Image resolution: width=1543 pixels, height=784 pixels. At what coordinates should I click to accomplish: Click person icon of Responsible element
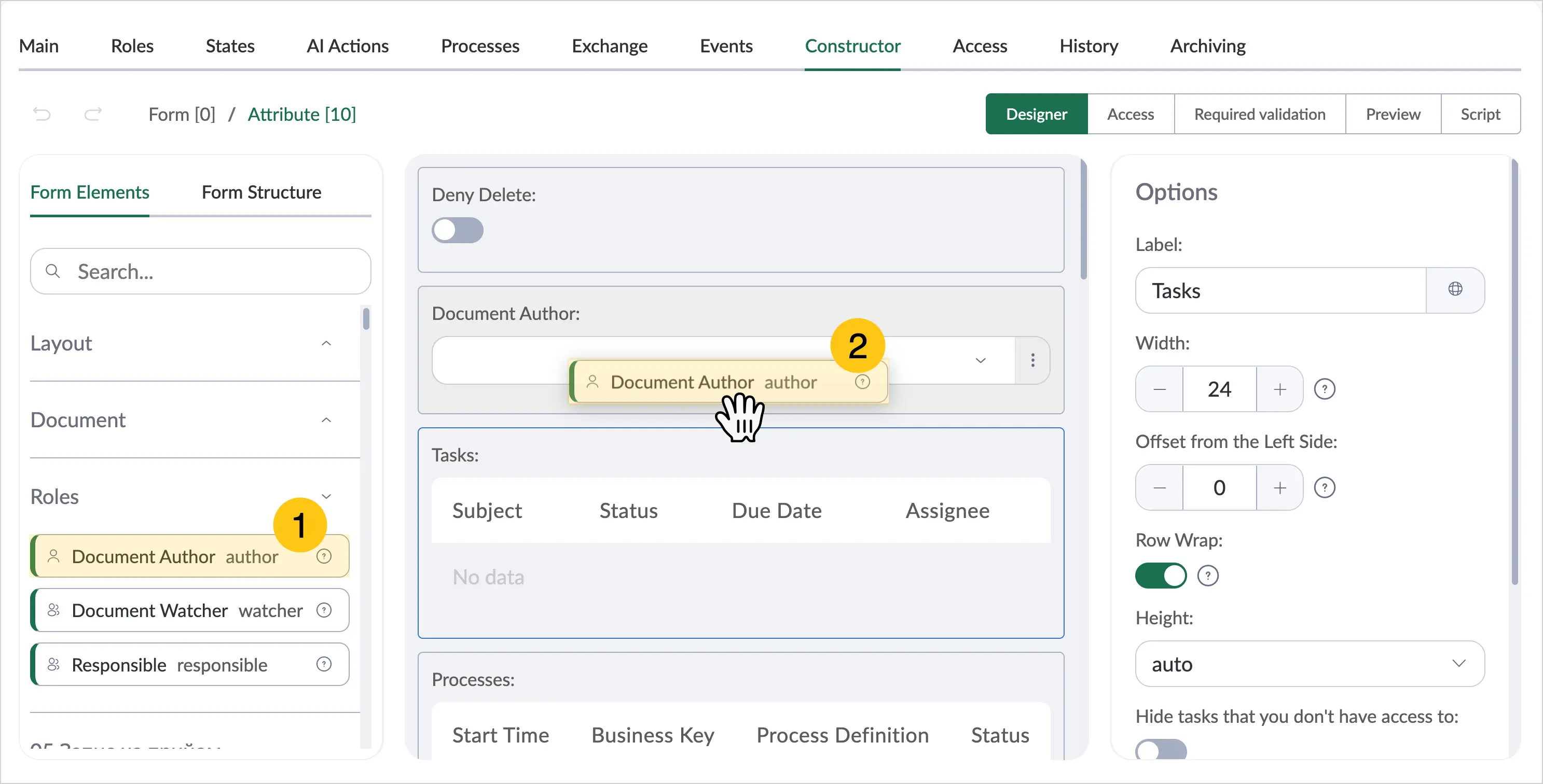pyautogui.click(x=53, y=664)
